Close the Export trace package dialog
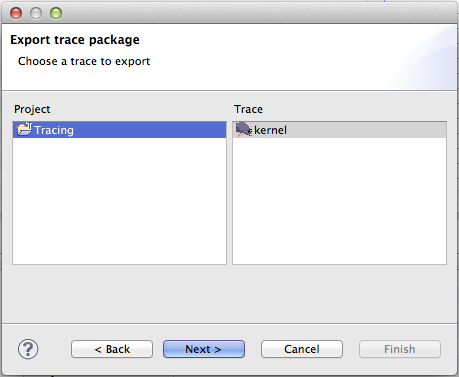 pyautogui.click(x=16, y=13)
